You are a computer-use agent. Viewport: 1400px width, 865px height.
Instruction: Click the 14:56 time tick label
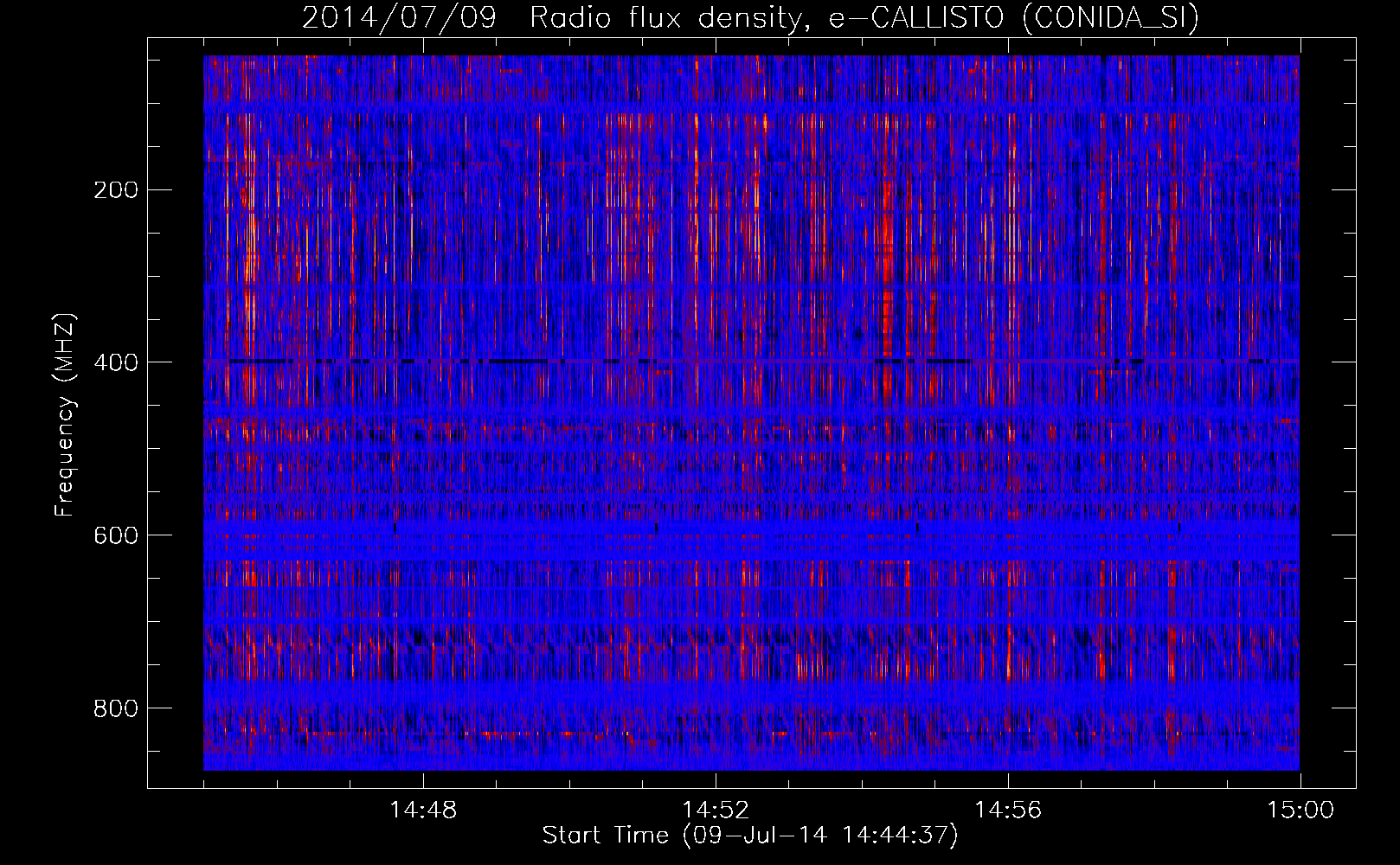pyautogui.click(x=1008, y=811)
